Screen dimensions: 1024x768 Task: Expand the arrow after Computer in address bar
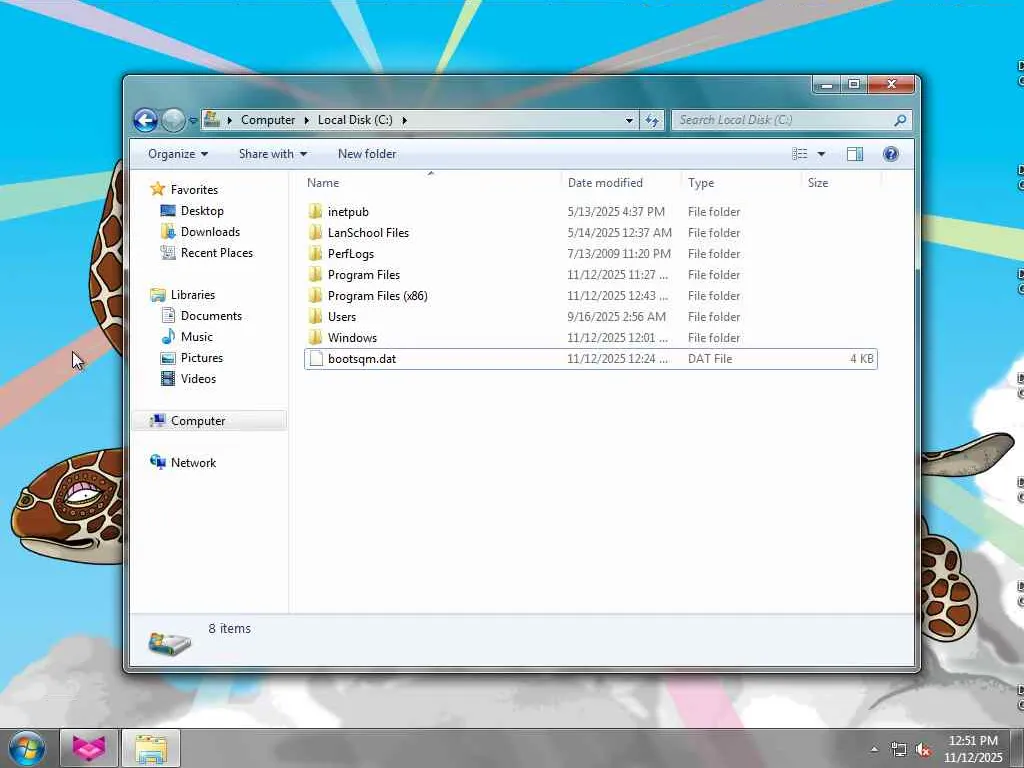pyautogui.click(x=229, y=120)
